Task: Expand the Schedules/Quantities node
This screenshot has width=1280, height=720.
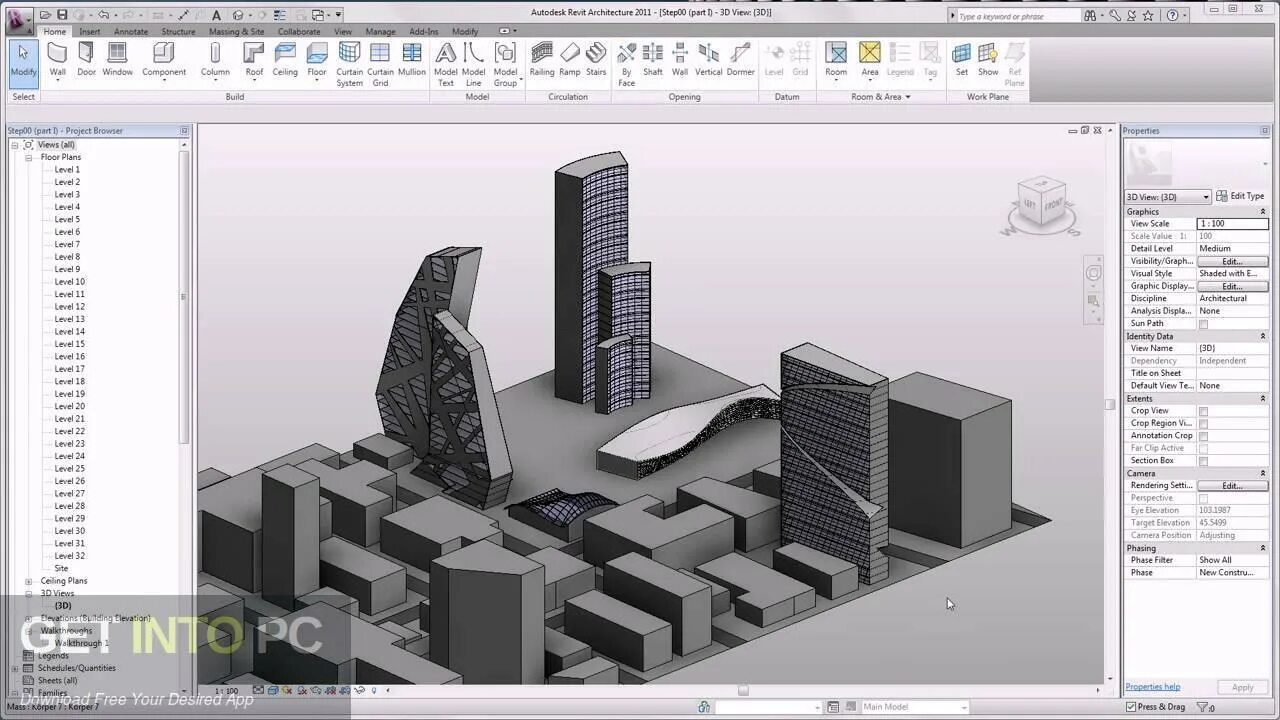Action: point(15,668)
